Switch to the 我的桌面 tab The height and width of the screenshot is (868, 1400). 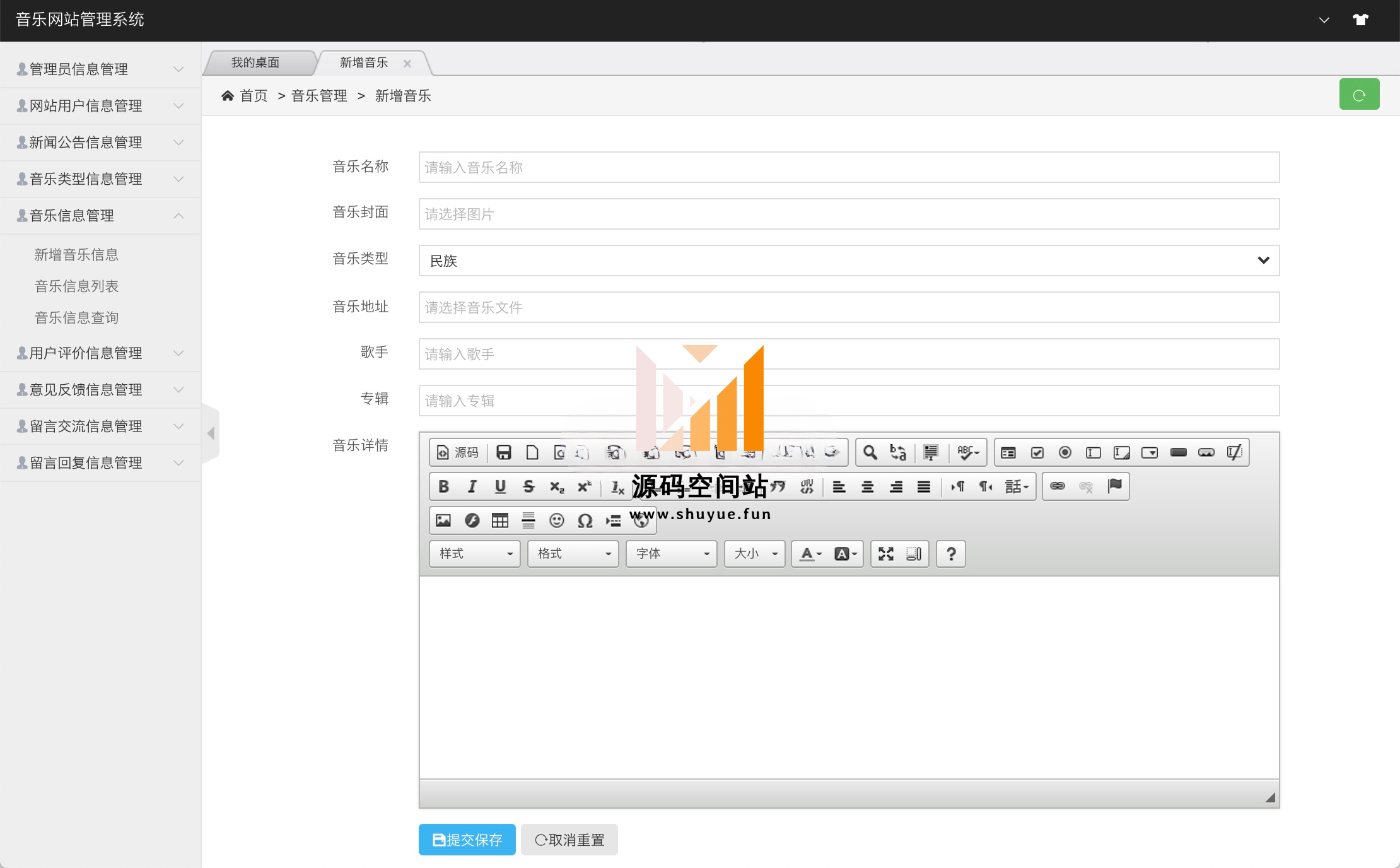(255, 62)
